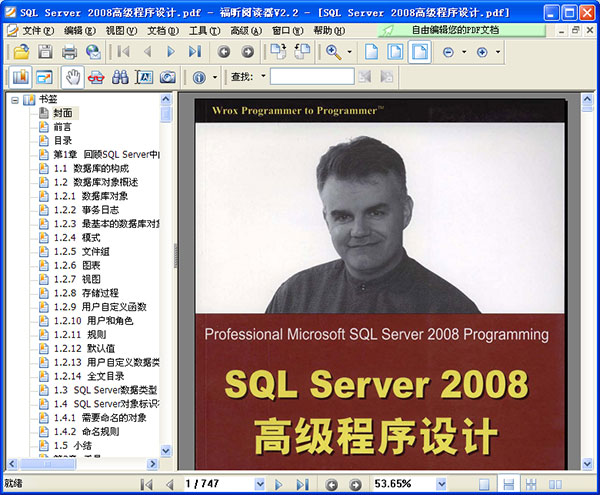Image resolution: width=600 pixels, height=495 pixels.
Task: Select the 前言 bookmark
Action: point(62,127)
